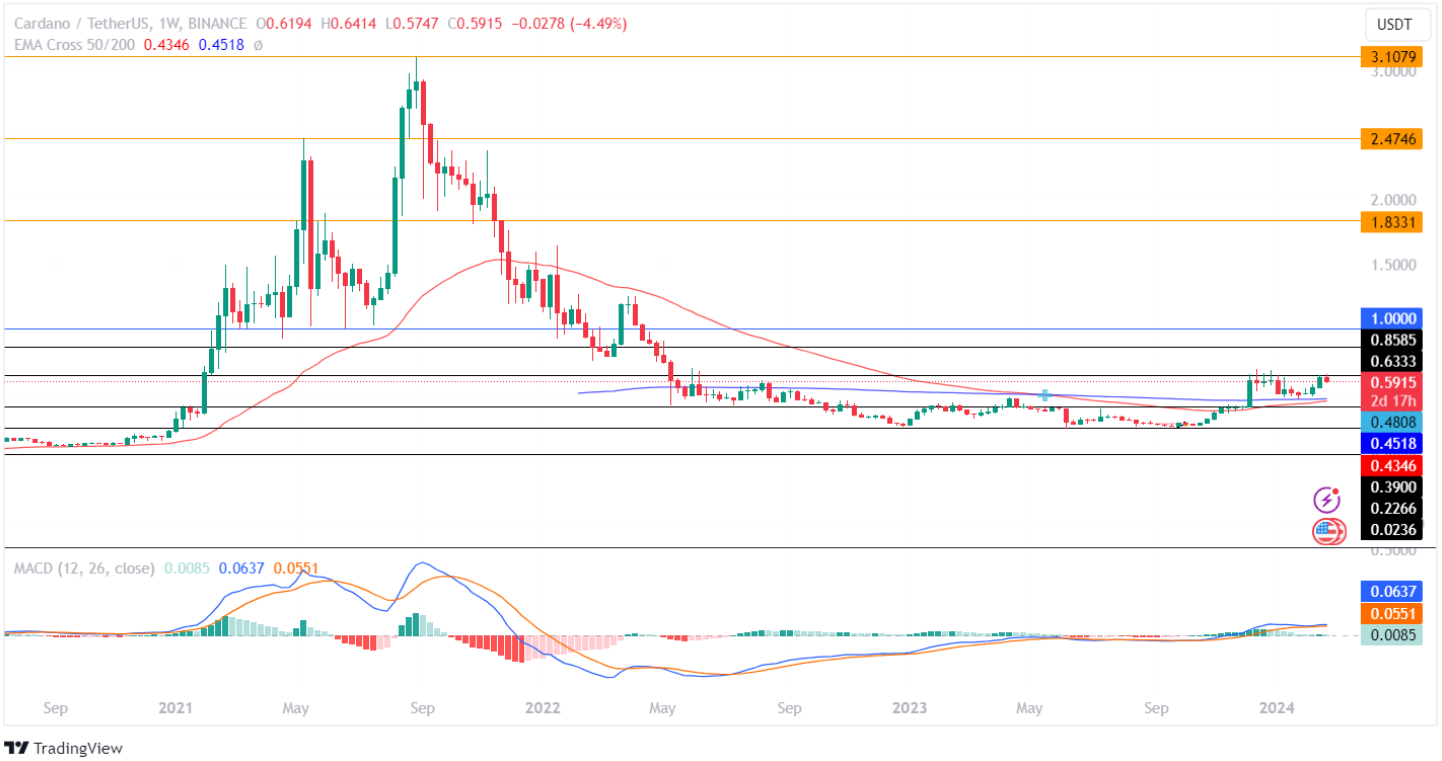
Task: Click the 3.1079 orange price label
Action: tap(1392, 57)
